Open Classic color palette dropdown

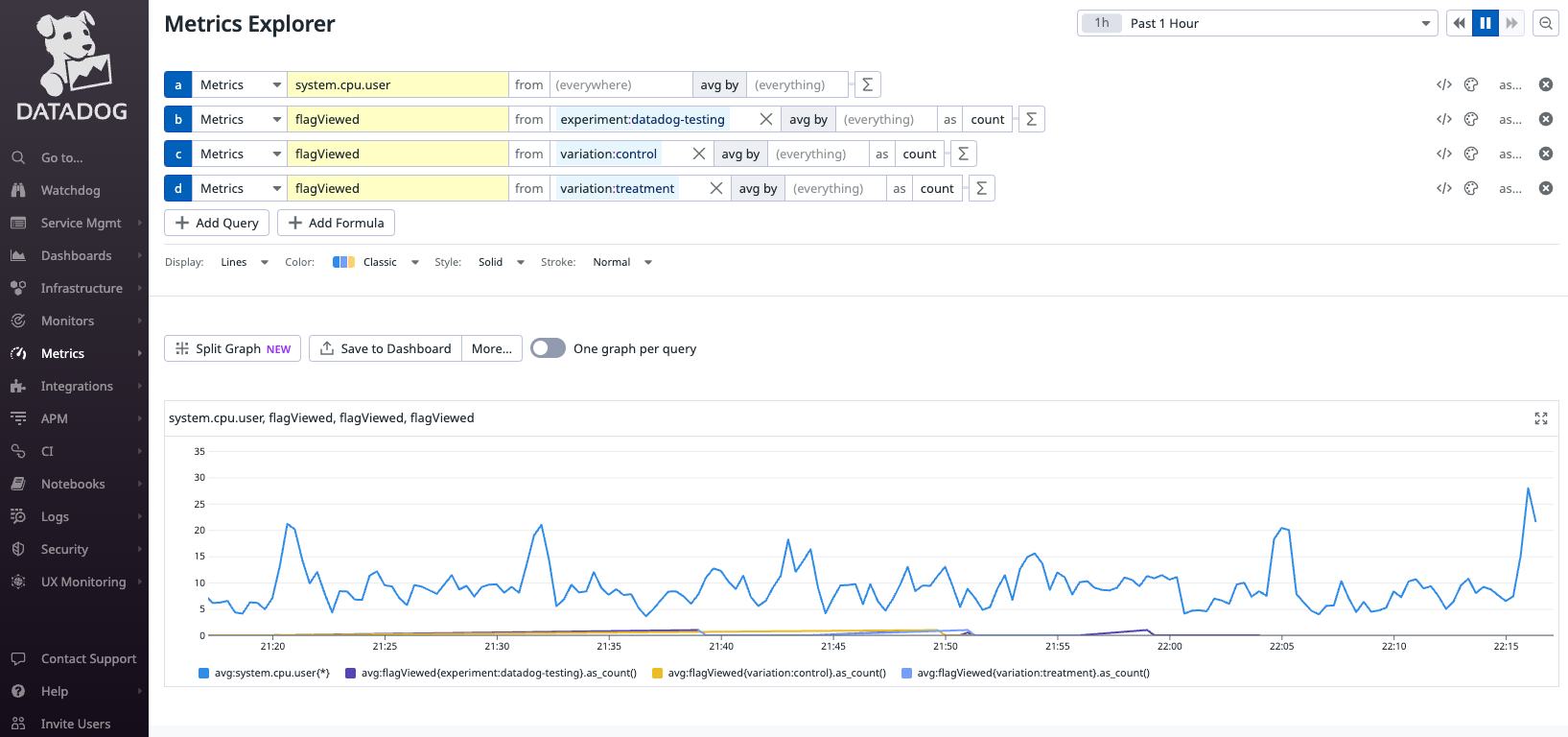(376, 262)
